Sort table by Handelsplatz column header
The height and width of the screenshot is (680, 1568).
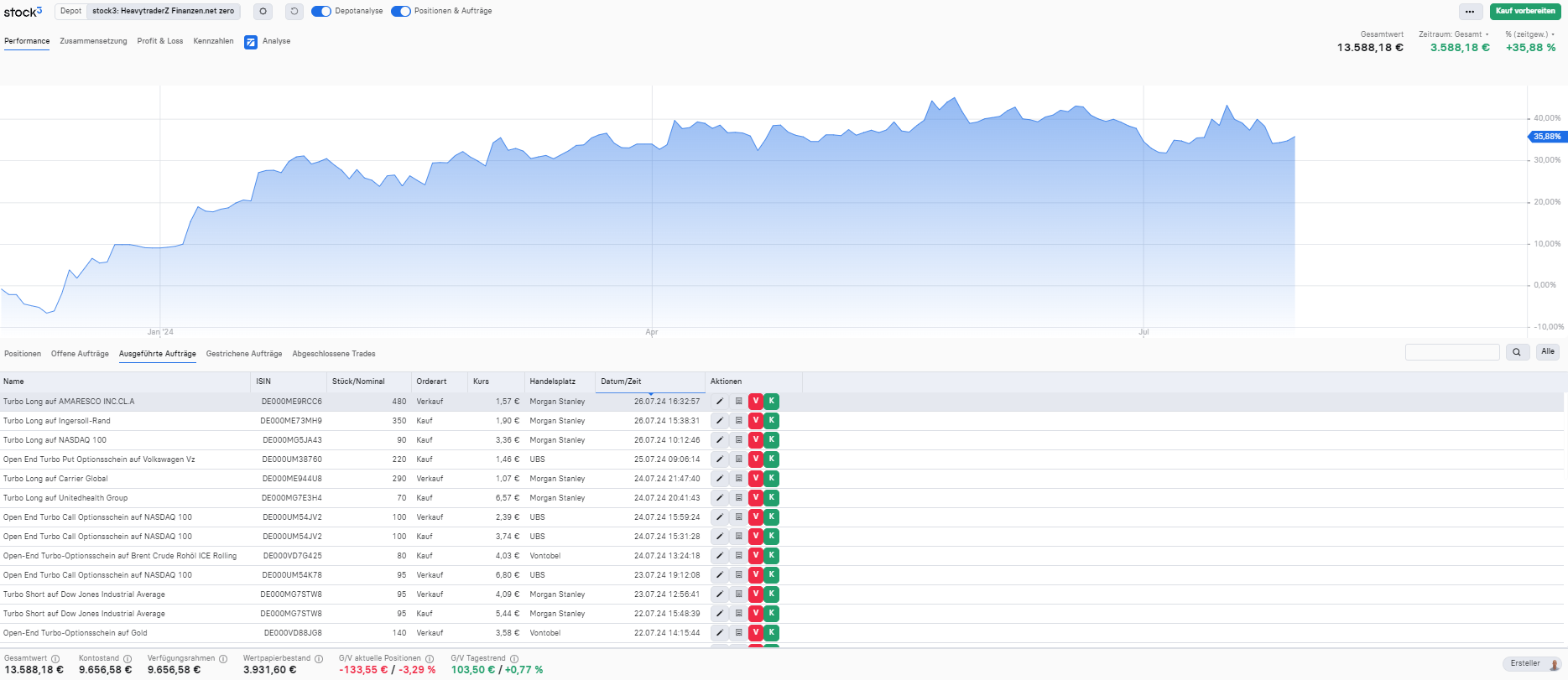[x=560, y=382]
